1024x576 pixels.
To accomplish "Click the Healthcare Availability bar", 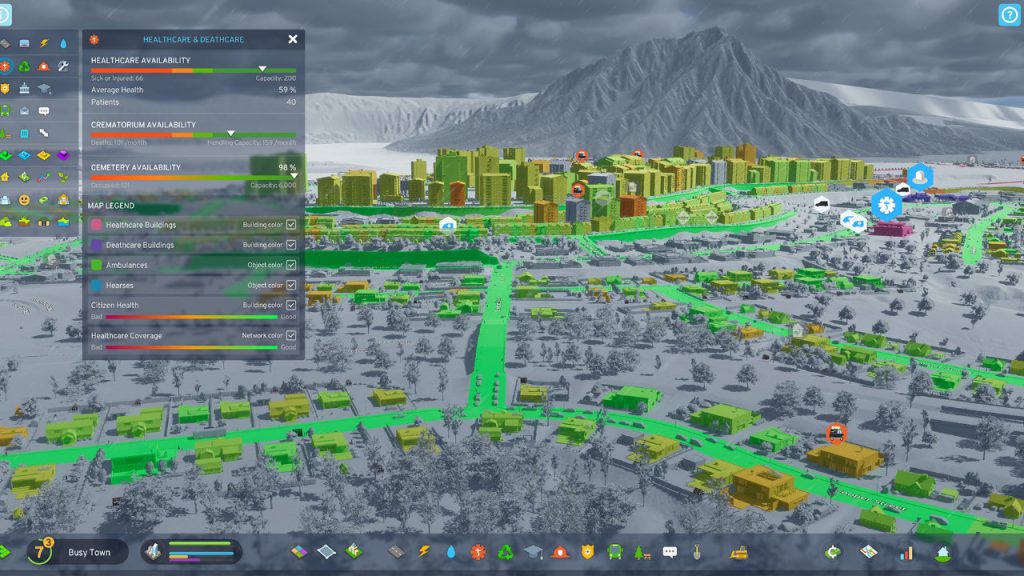I will [x=193, y=70].
